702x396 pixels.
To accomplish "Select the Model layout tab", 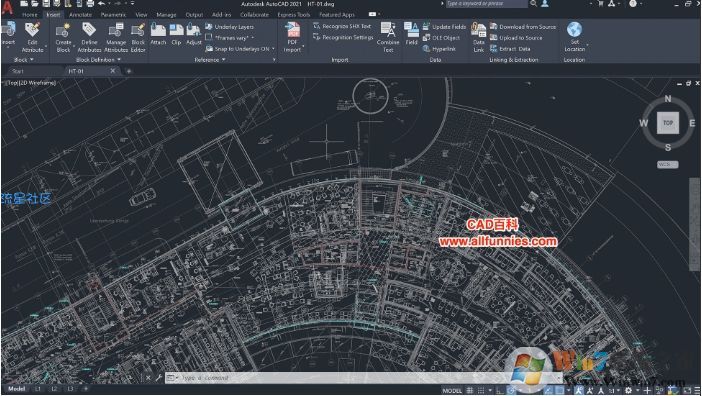I will (x=17, y=389).
